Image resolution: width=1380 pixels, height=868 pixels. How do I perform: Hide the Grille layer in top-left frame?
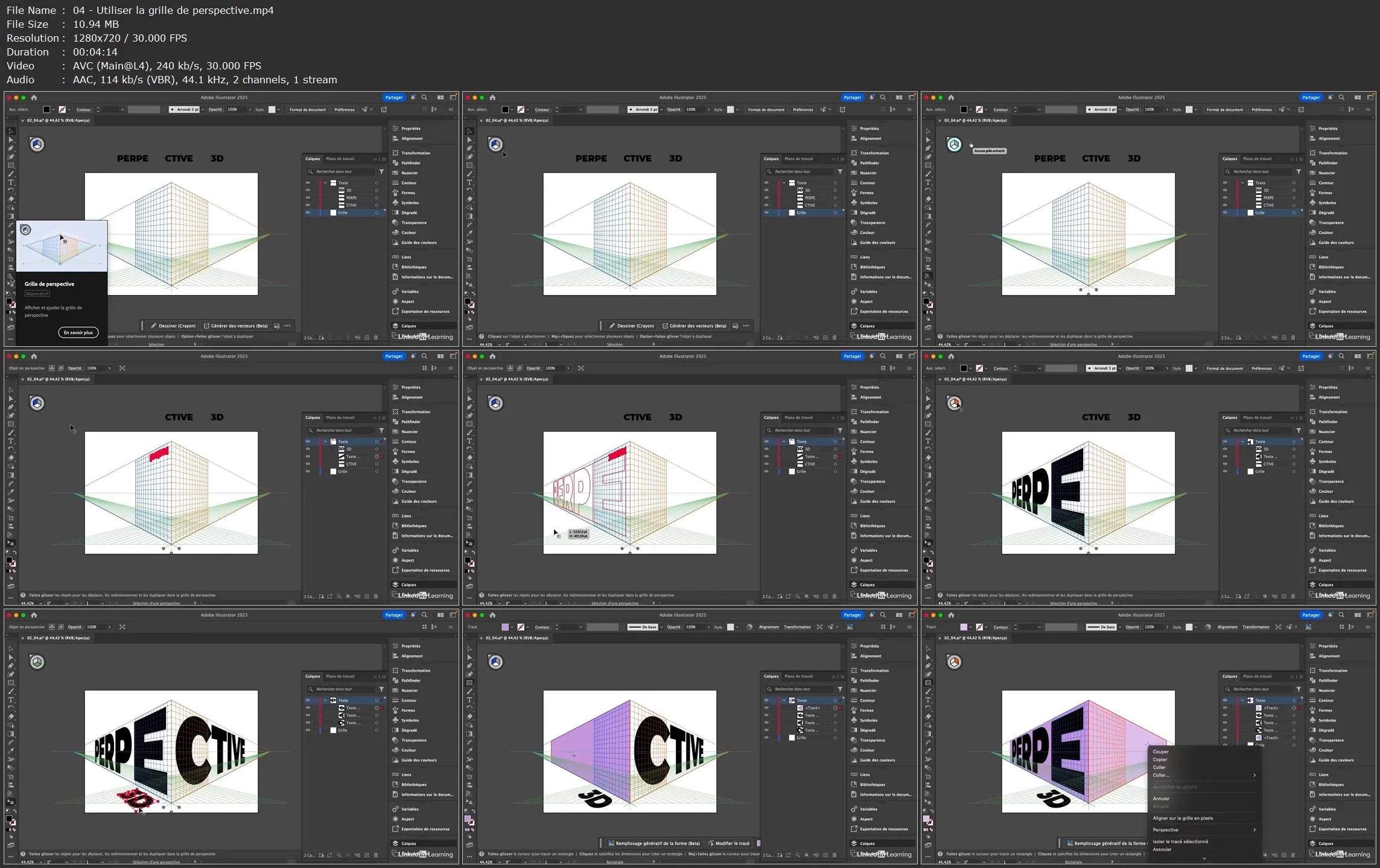click(x=308, y=213)
